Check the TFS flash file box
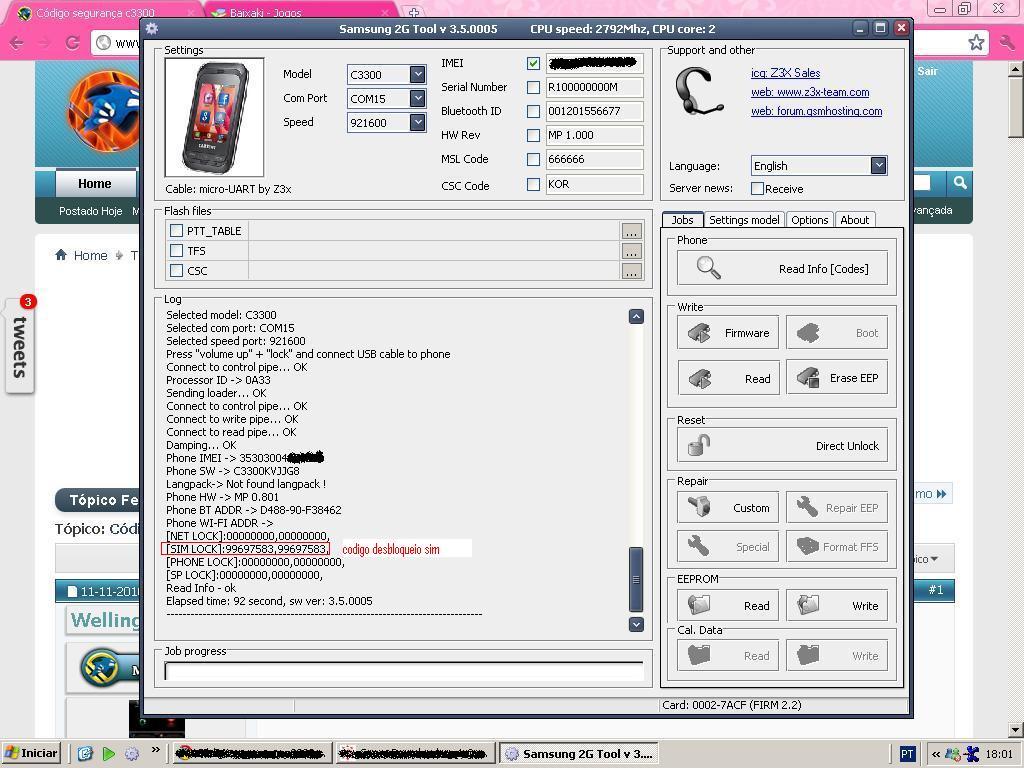This screenshot has height=778, width=1024. click(176, 250)
